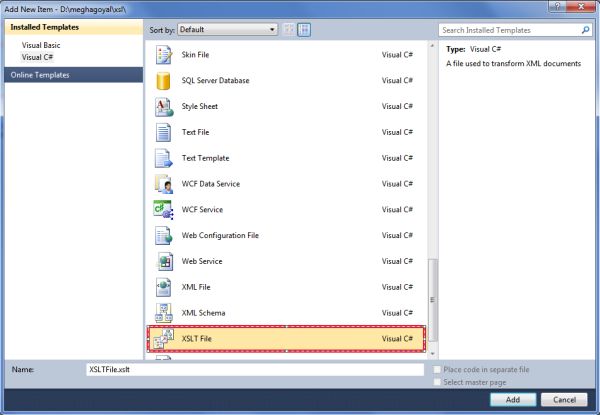Image resolution: width=600 pixels, height=415 pixels.
Task: Switch to medium icons list view
Action: (304, 29)
